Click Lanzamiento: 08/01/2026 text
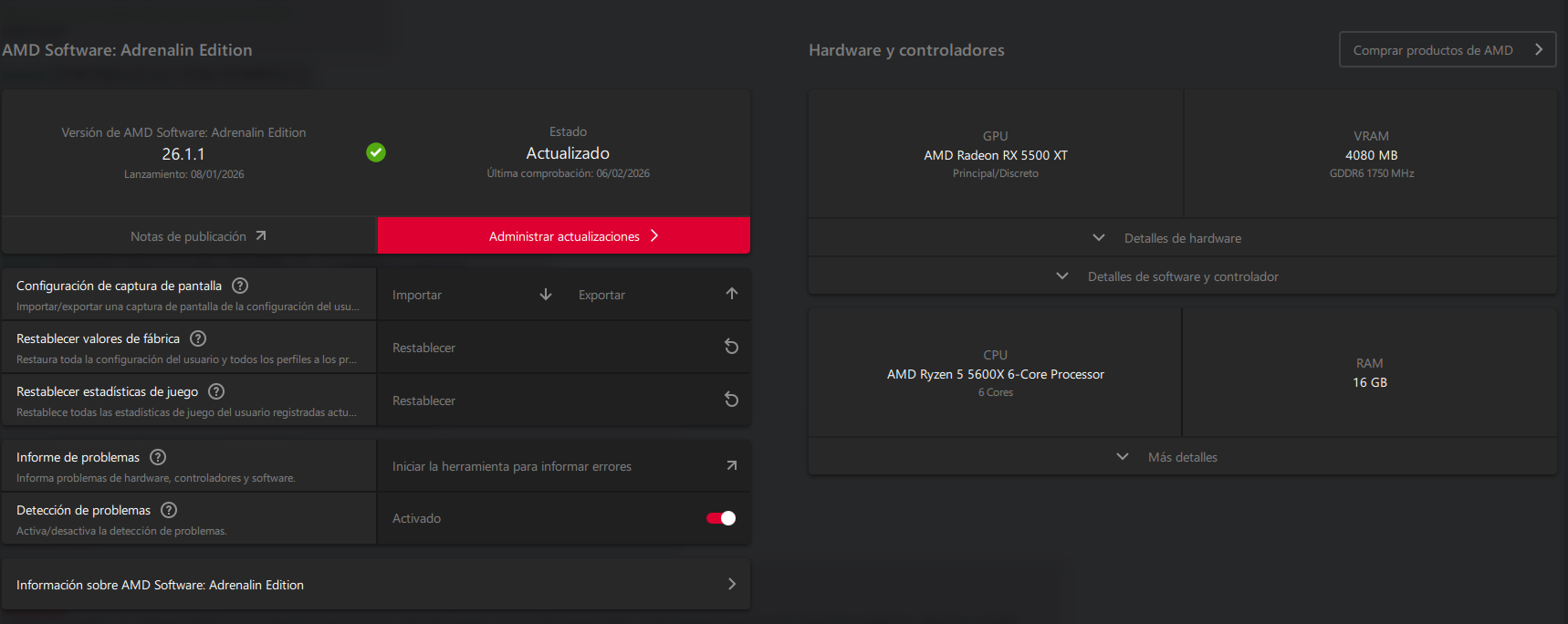The image size is (1568, 624). [183, 174]
